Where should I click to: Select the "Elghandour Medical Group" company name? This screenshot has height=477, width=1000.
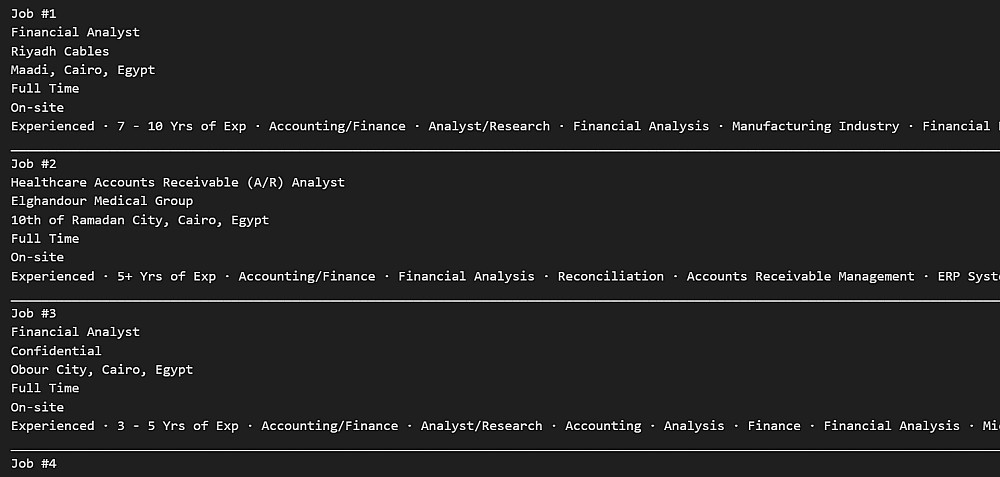pos(102,201)
